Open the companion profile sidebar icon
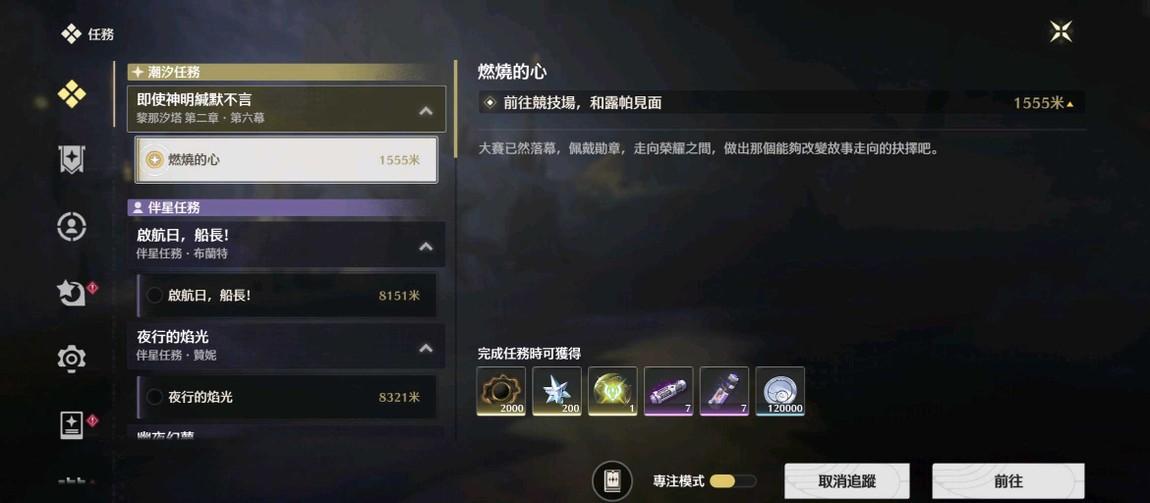 coord(72,227)
